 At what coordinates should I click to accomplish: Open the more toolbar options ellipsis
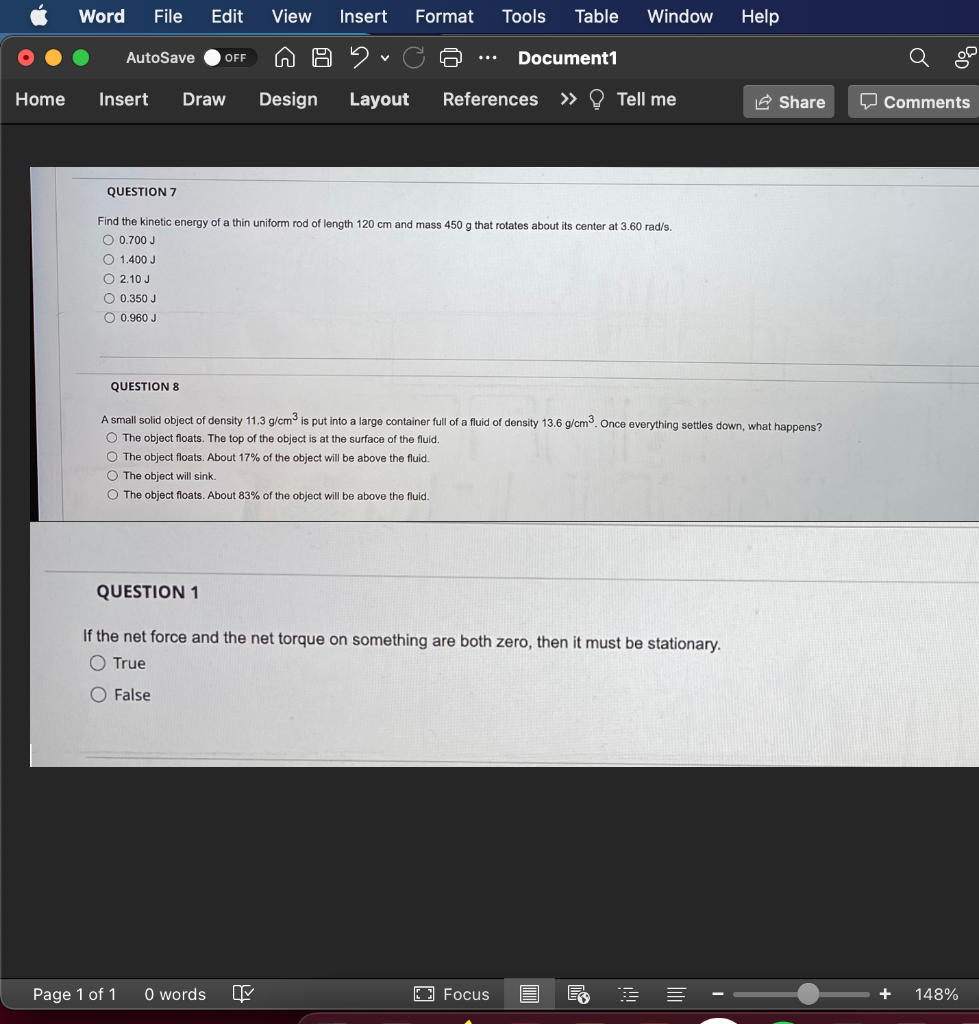pos(487,57)
